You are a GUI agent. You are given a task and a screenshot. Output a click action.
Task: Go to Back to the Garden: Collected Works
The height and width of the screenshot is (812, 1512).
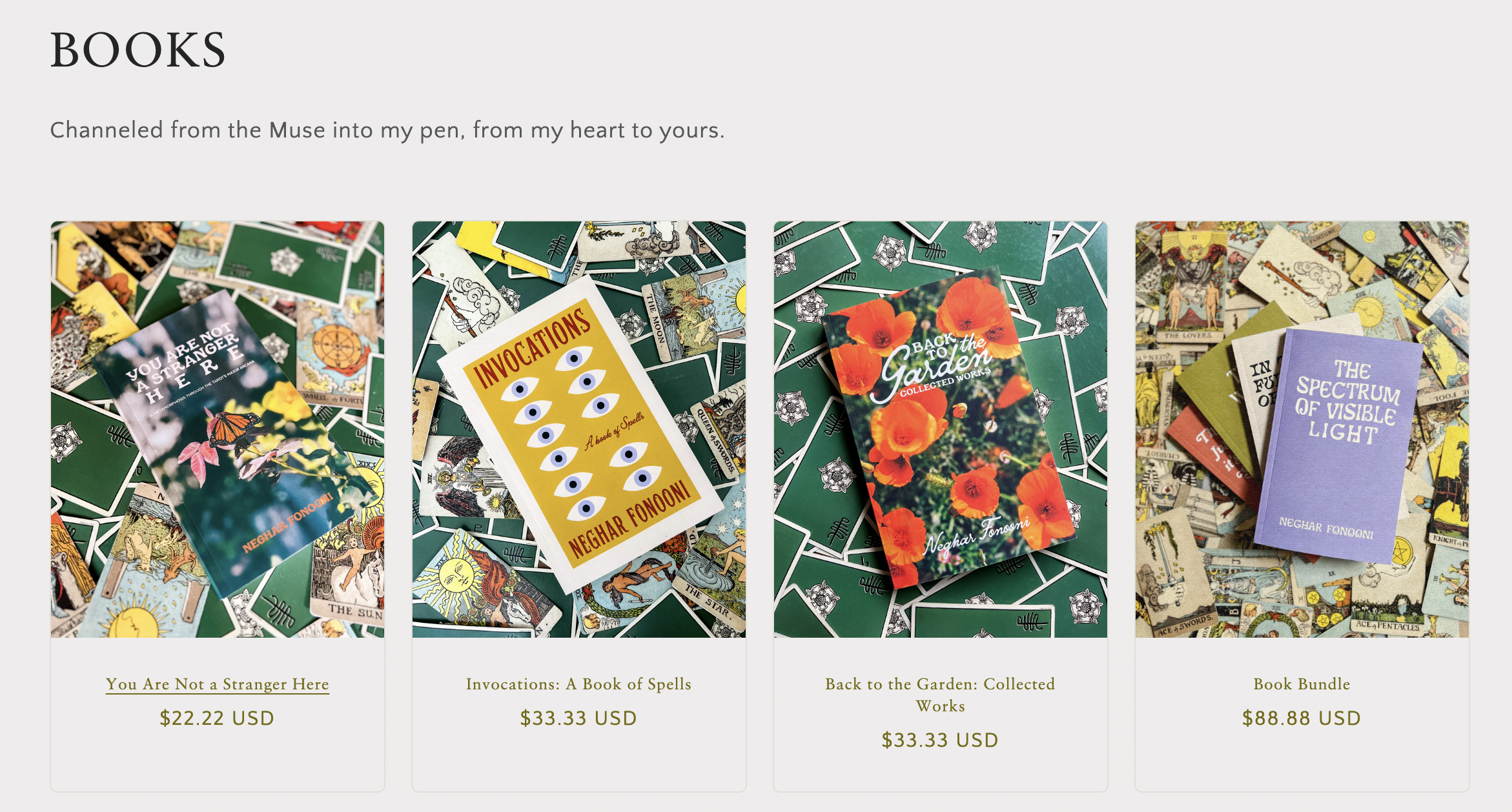point(941,695)
